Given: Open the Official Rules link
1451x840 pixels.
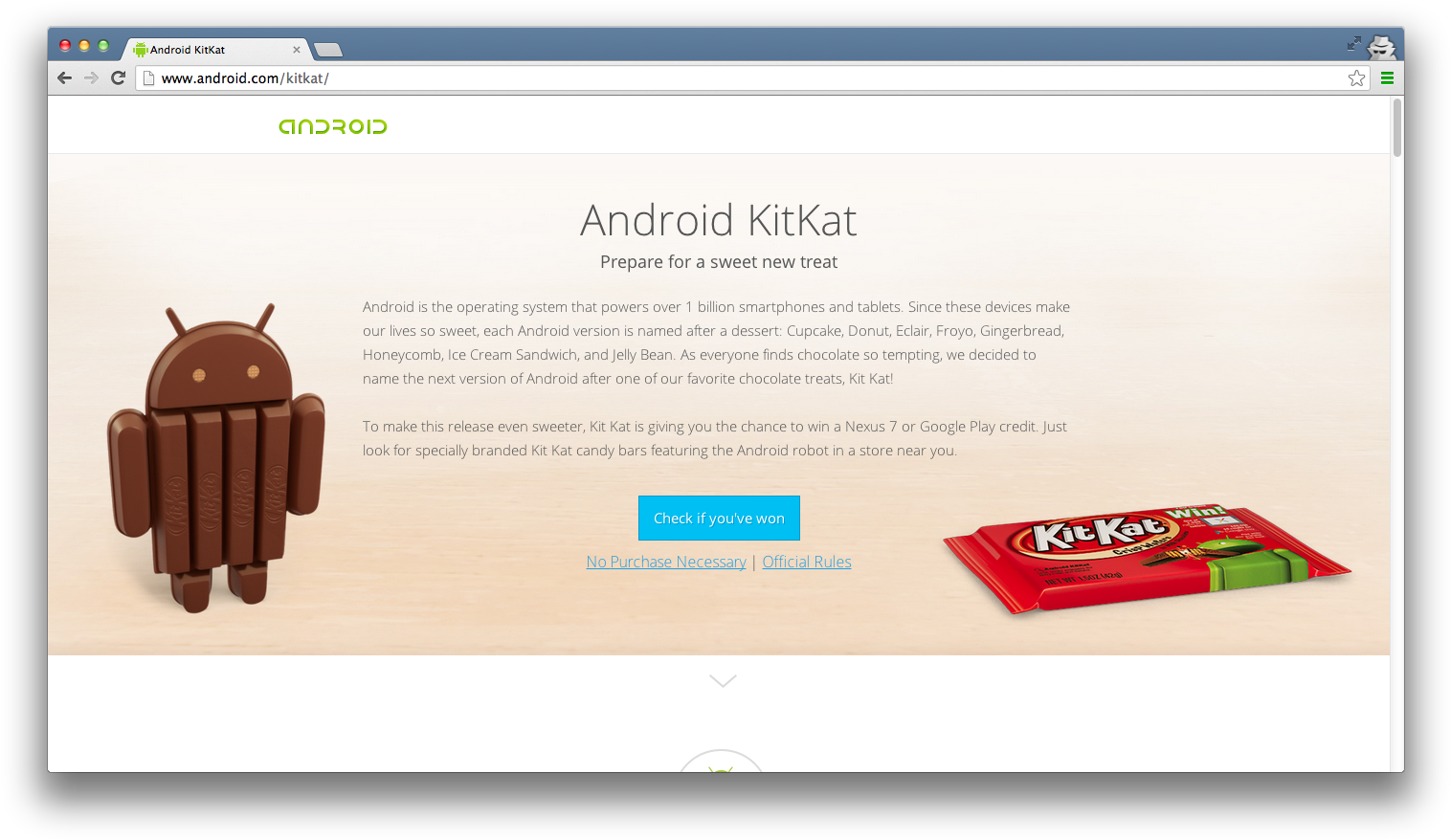Looking at the screenshot, I should point(807,562).
